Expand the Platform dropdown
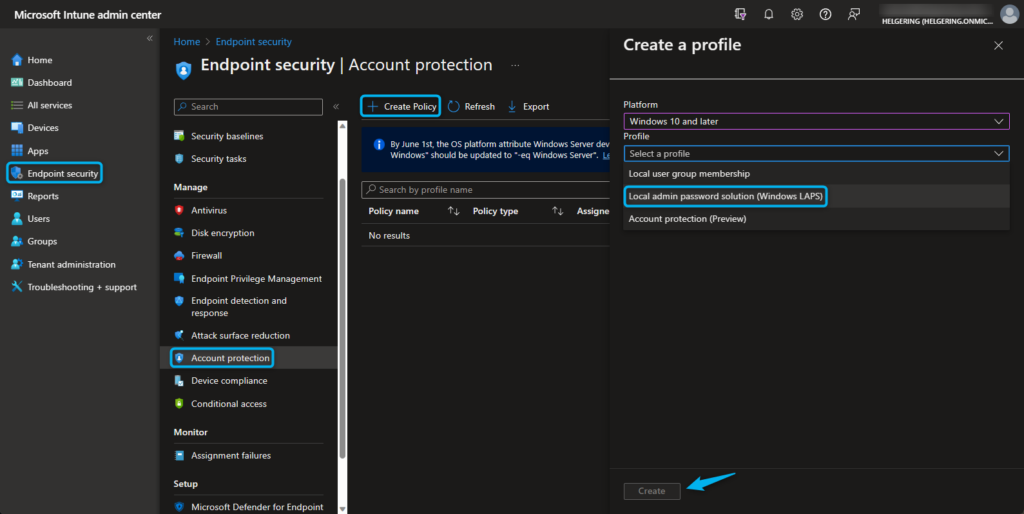1024x514 pixels. pyautogui.click(x=816, y=121)
